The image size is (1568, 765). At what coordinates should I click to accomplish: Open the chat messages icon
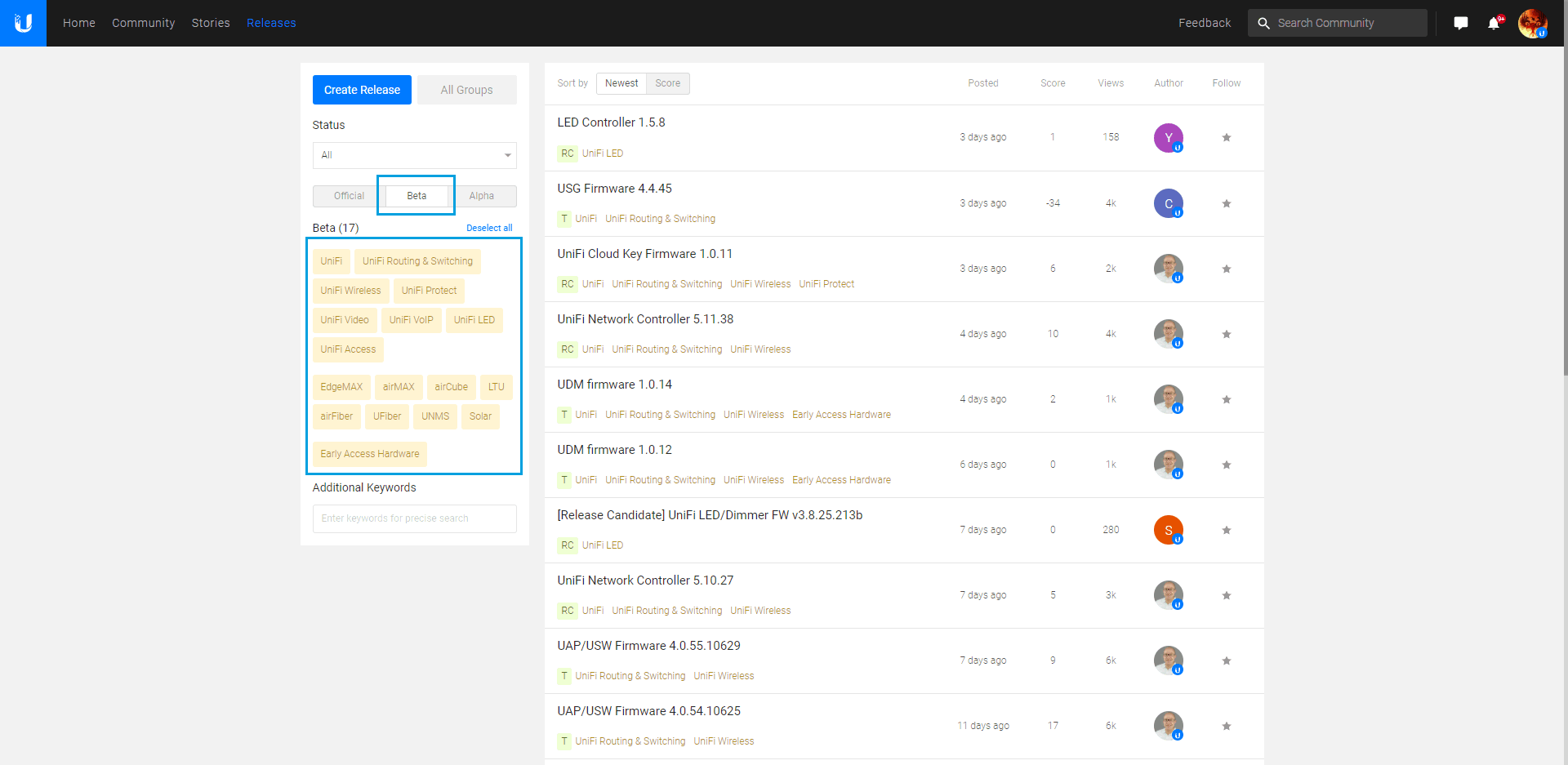(x=1460, y=23)
